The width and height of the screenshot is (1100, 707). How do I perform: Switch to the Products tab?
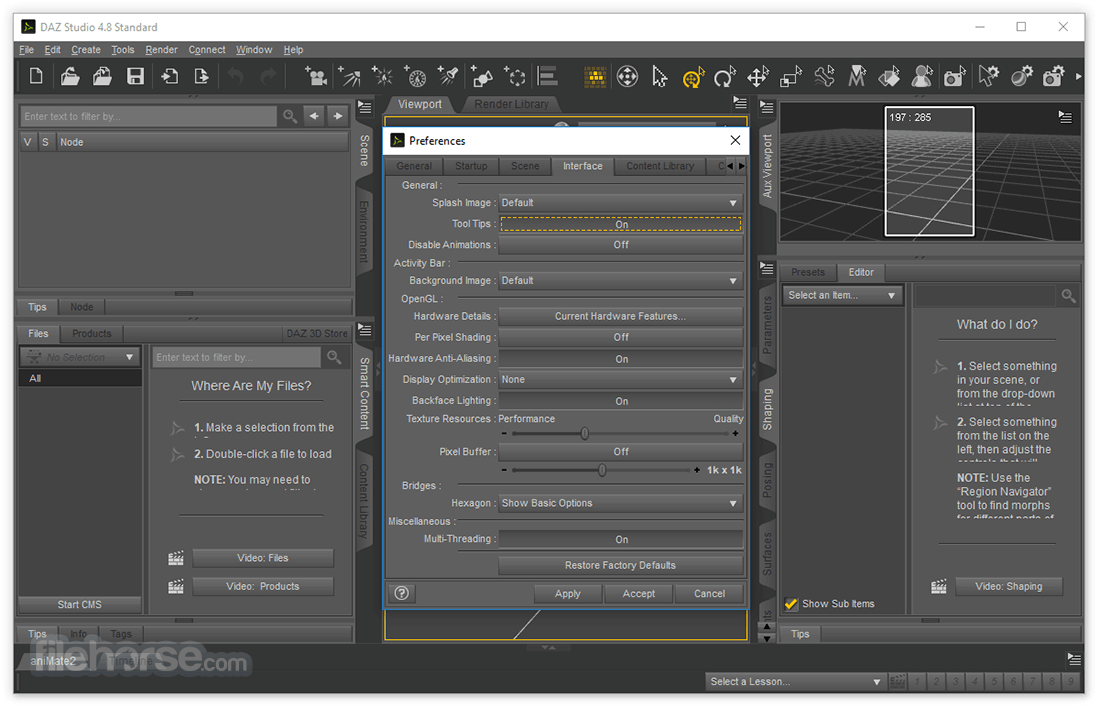[92, 334]
